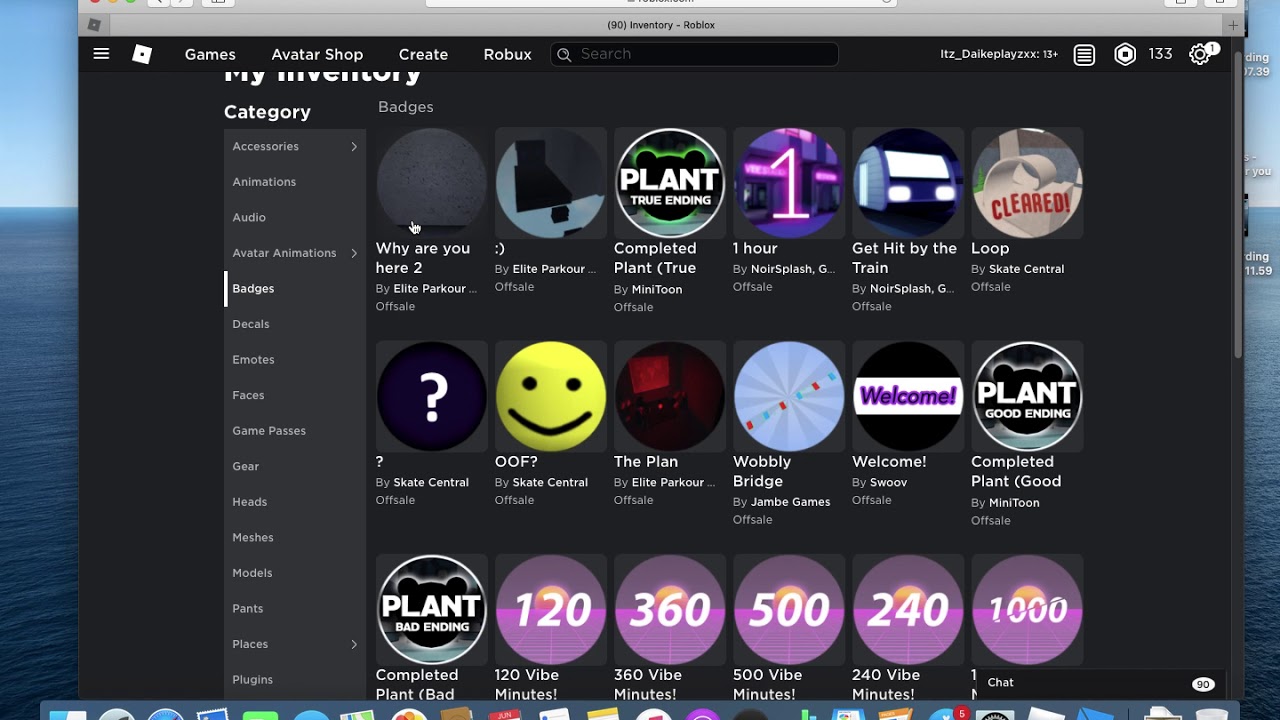The width and height of the screenshot is (1280, 720).
Task: Open the Plant Good Ending badge image
Action: (x=1027, y=396)
